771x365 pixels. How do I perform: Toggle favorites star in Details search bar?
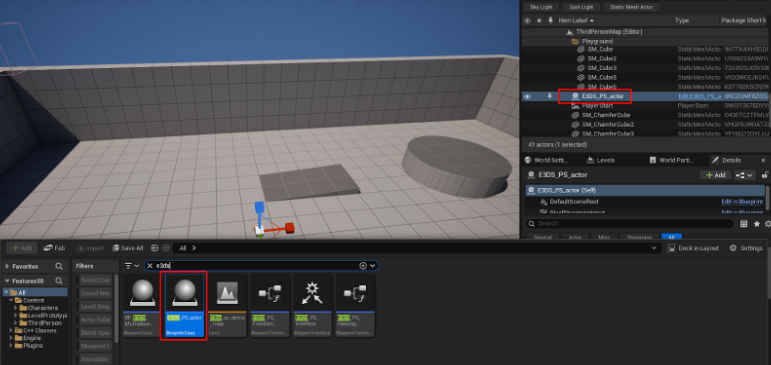756,223
